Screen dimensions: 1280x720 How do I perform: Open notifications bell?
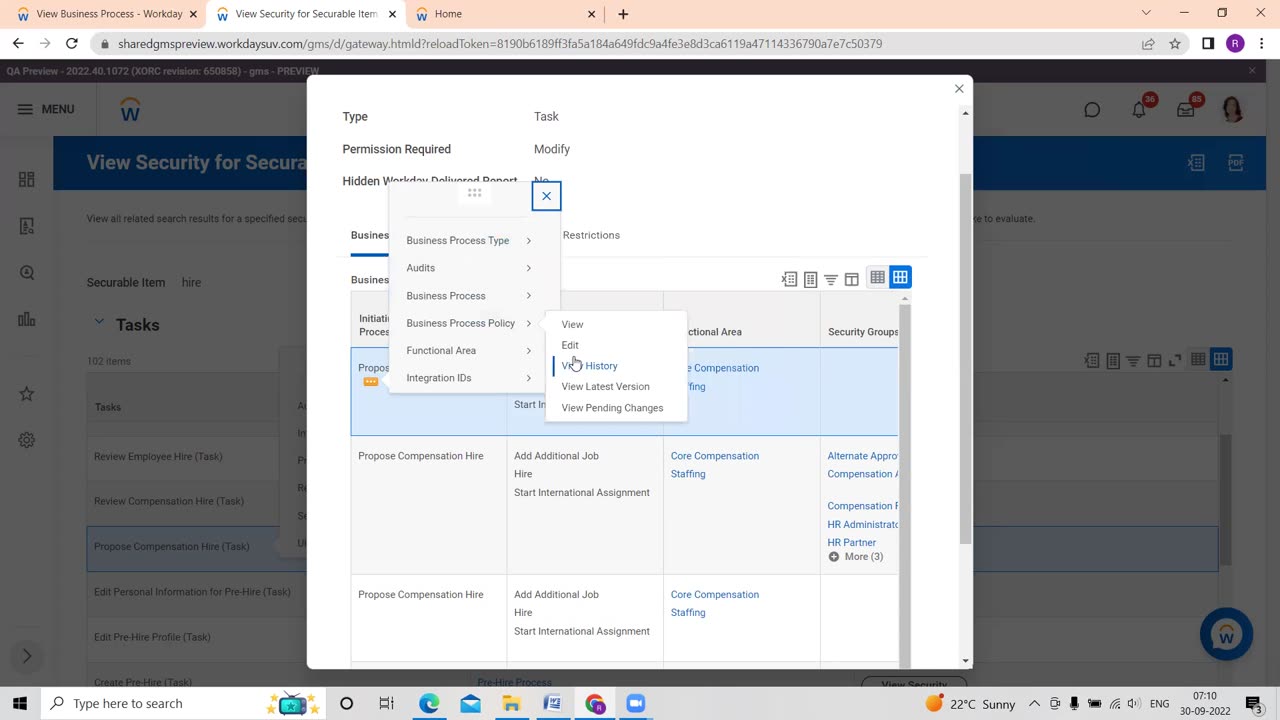pos(1139,109)
